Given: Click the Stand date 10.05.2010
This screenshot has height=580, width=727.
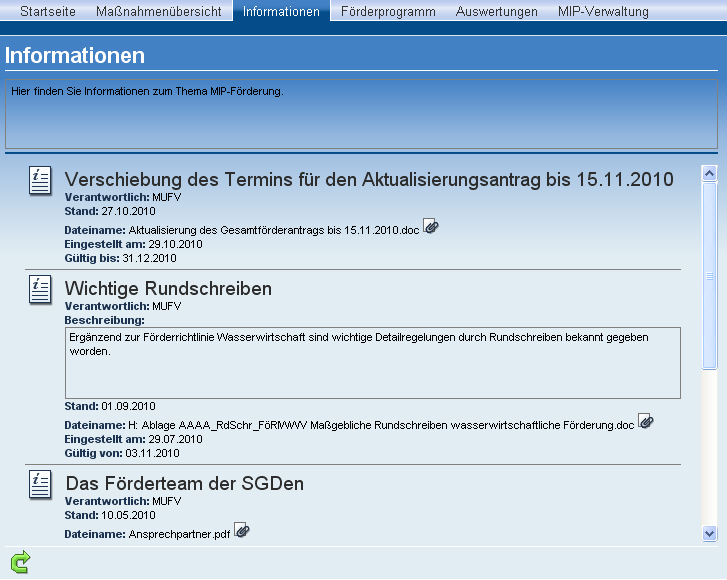Looking at the screenshot, I should pos(128,516).
